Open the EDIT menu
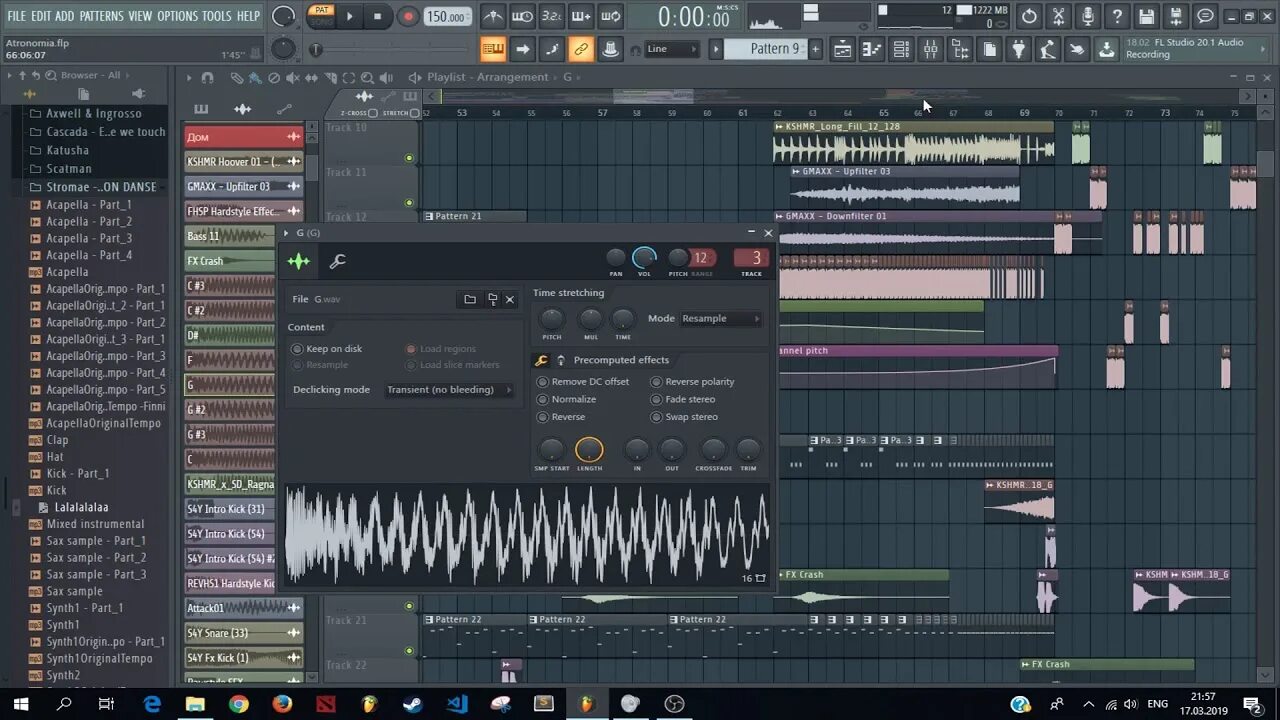 point(41,16)
